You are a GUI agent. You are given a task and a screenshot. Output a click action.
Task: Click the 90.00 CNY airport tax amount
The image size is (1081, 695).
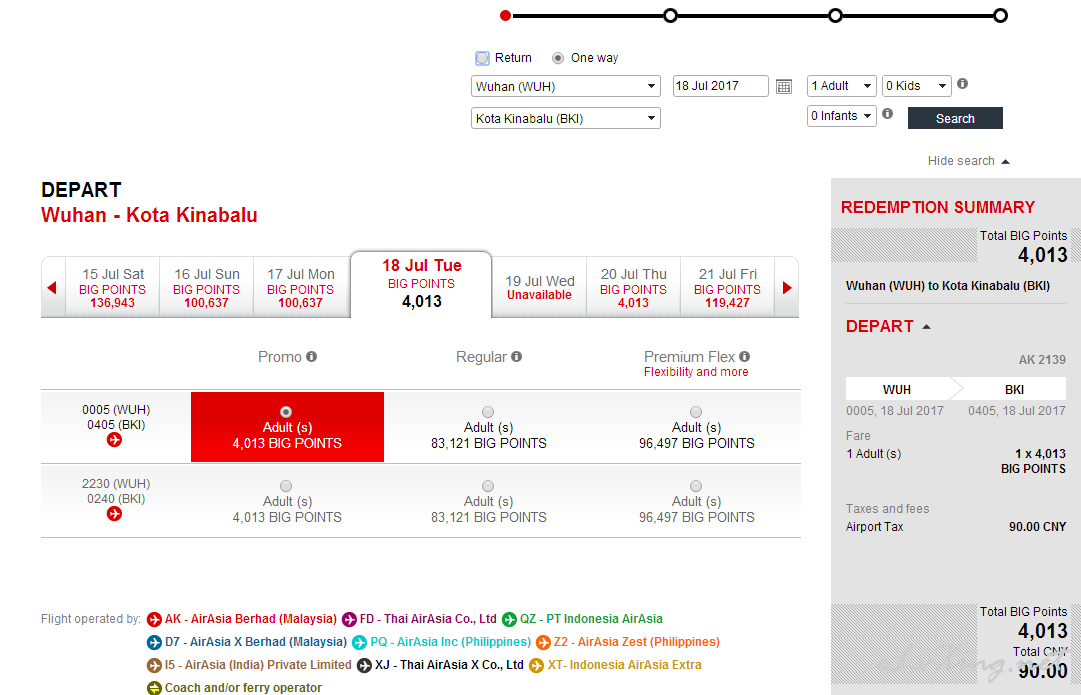(x=1038, y=527)
